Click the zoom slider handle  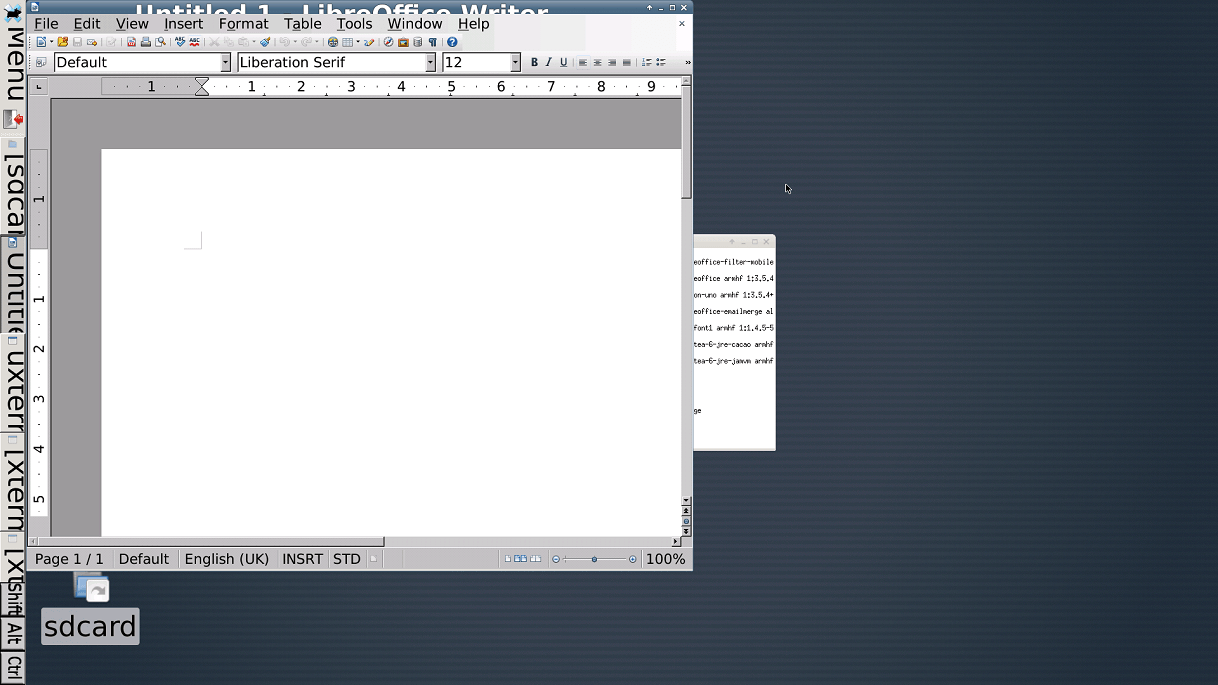tap(594, 559)
